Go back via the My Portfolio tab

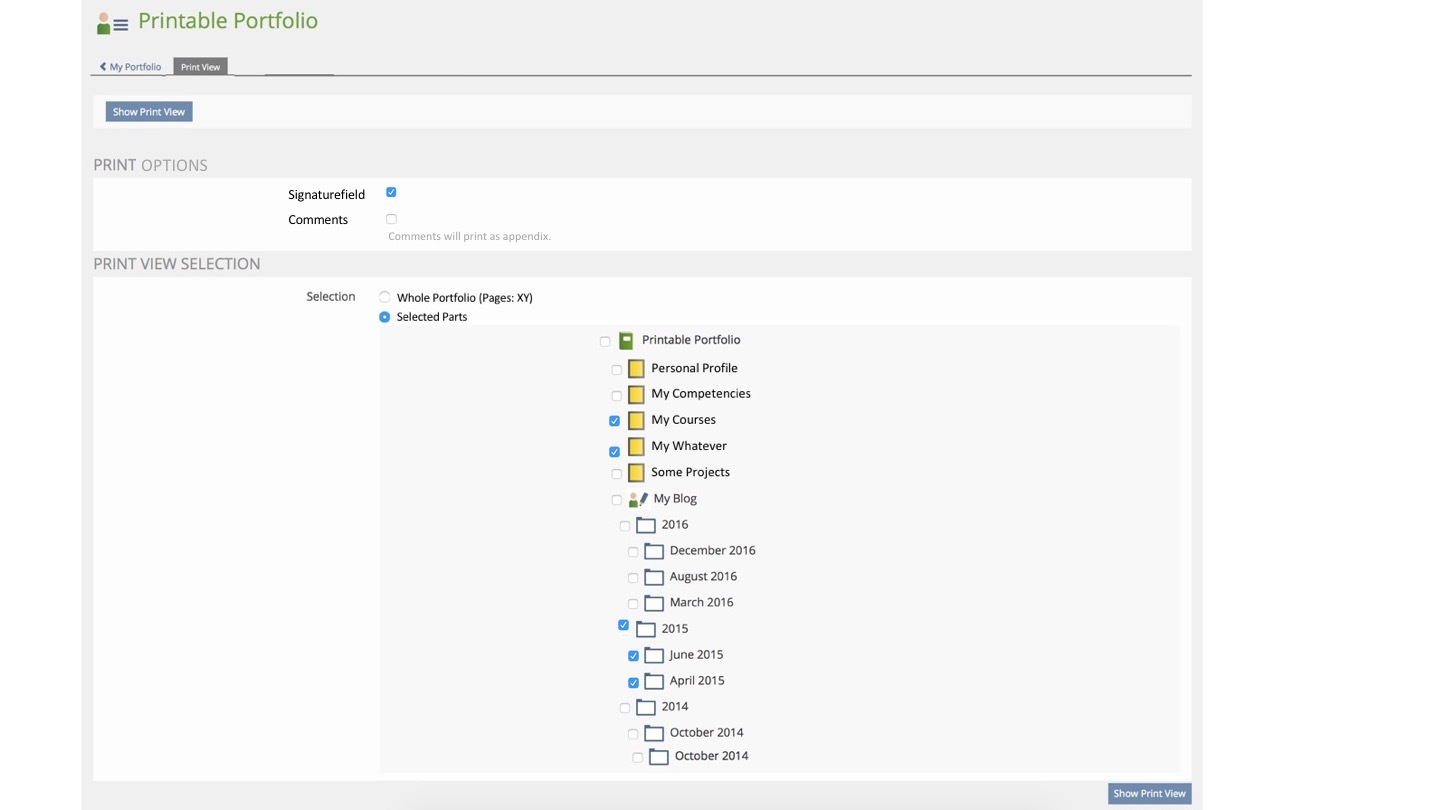click(130, 67)
